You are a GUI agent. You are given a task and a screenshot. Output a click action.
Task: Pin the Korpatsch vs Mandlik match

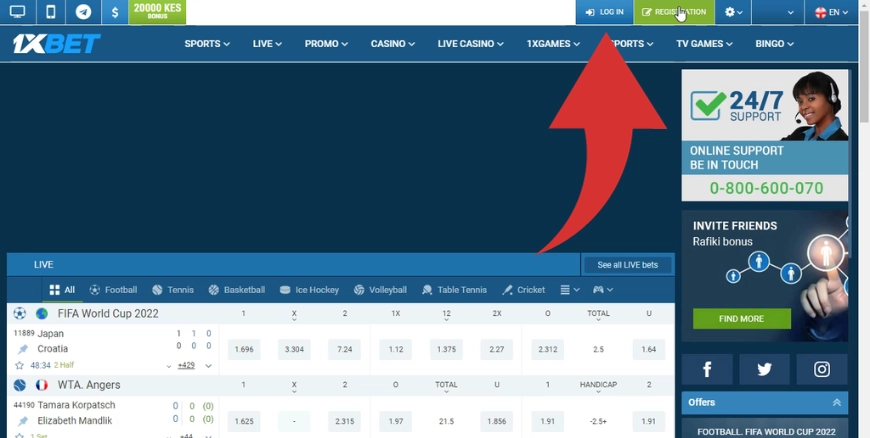tap(23, 421)
